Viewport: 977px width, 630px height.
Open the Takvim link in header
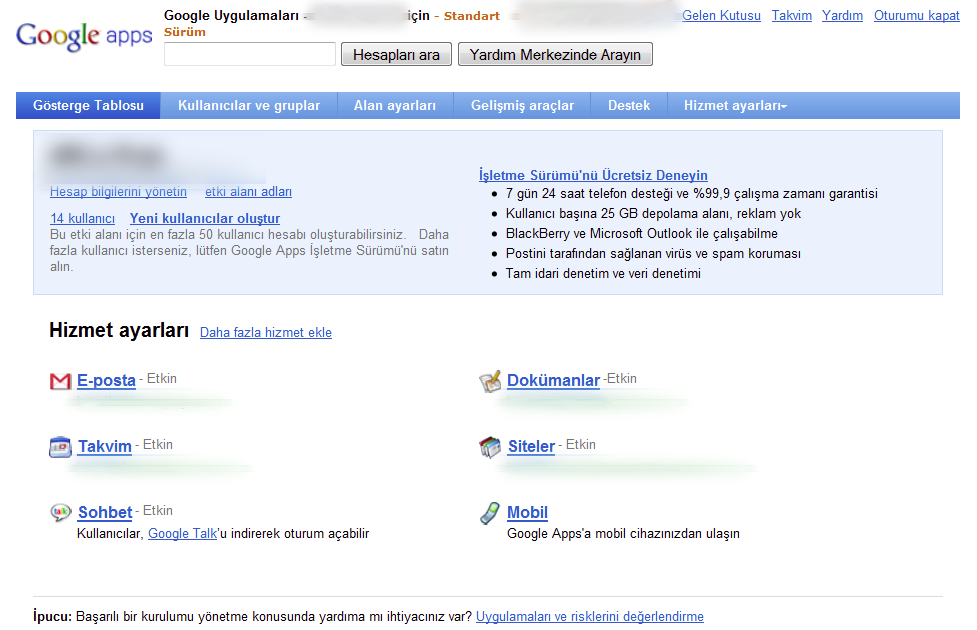pos(792,16)
